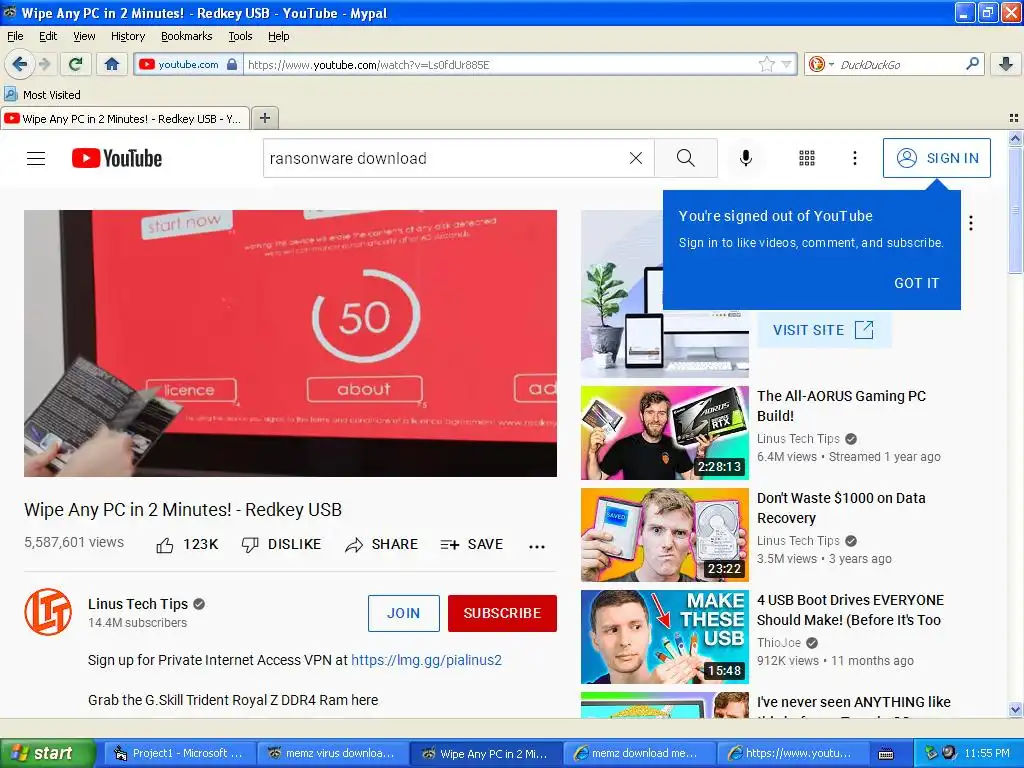The width and height of the screenshot is (1024, 768).
Task: Open the Edit menu
Action: pyautogui.click(x=48, y=37)
